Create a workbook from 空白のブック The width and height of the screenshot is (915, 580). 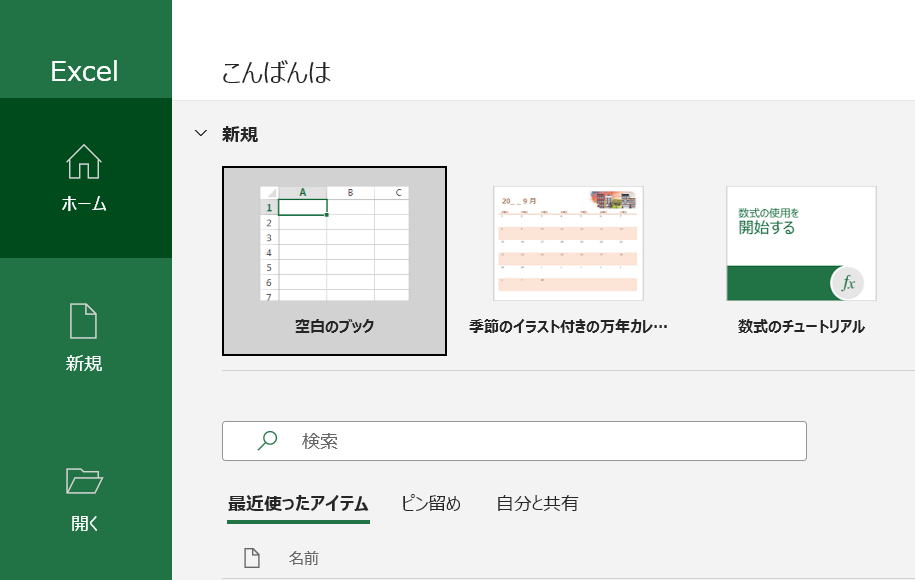click(x=335, y=260)
